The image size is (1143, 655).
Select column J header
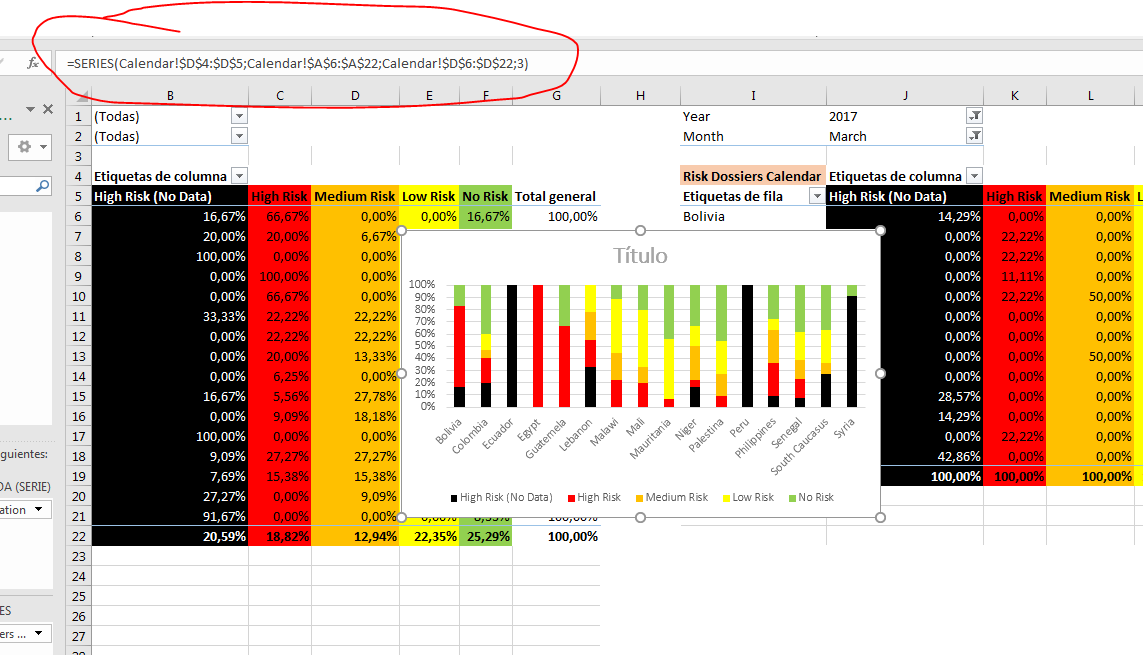(905, 95)
